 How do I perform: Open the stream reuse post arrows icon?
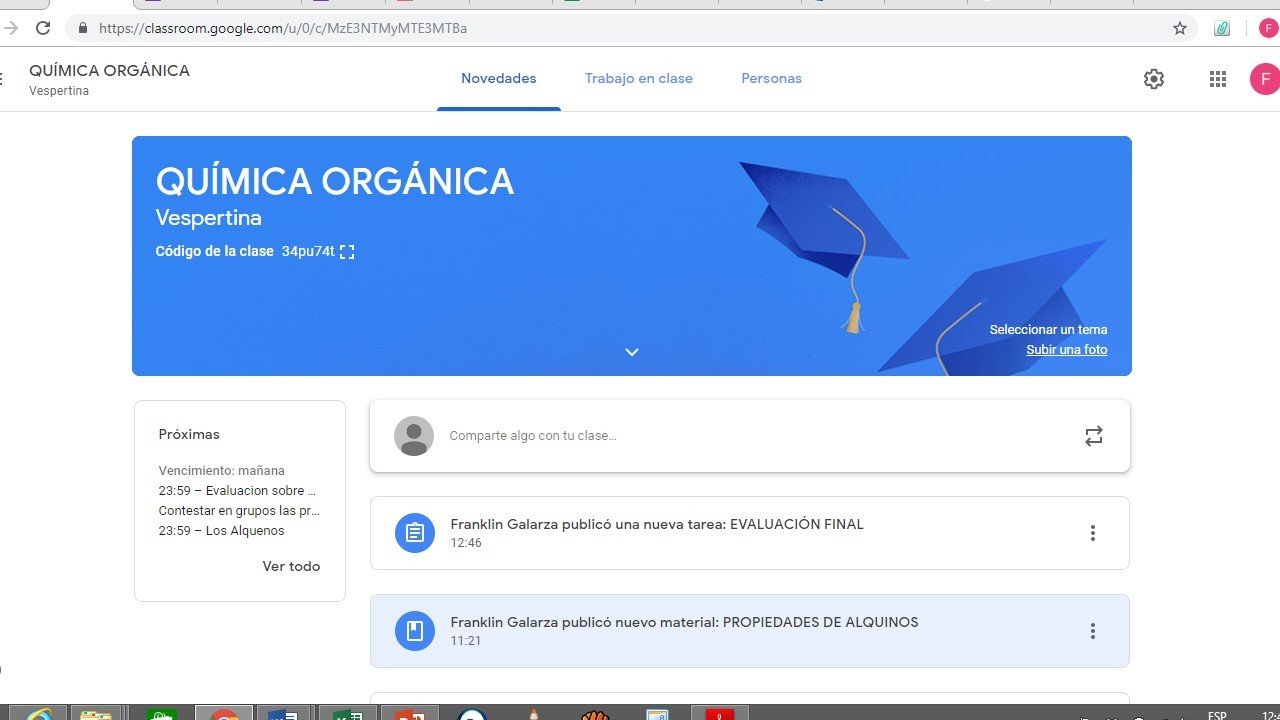click(1094, 436)
